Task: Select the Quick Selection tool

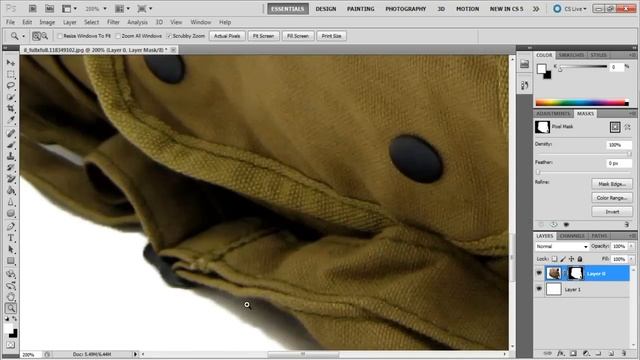Action: click(x=11, y=97)
